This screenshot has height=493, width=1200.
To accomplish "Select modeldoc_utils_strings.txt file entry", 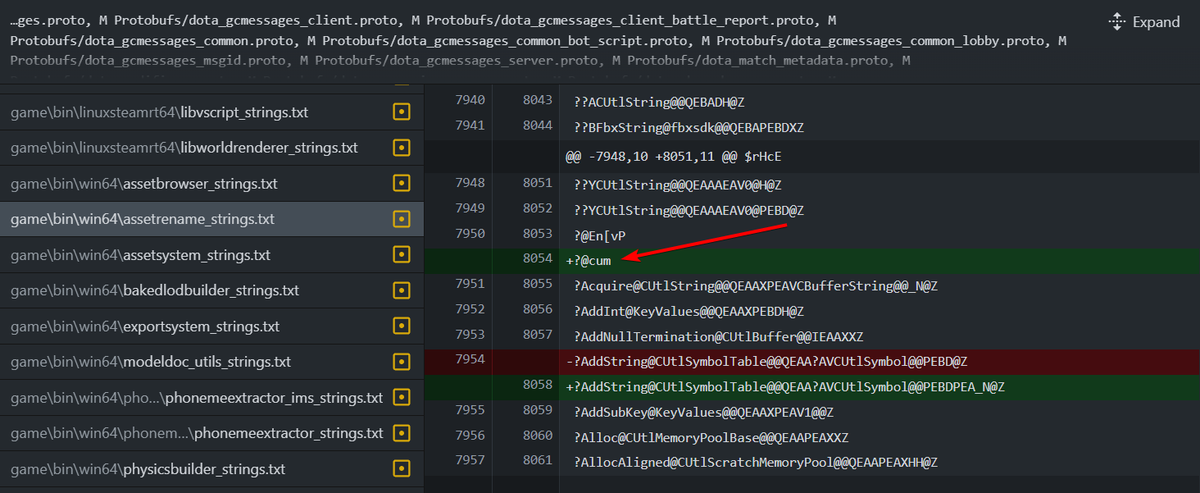I will [212, 362].
